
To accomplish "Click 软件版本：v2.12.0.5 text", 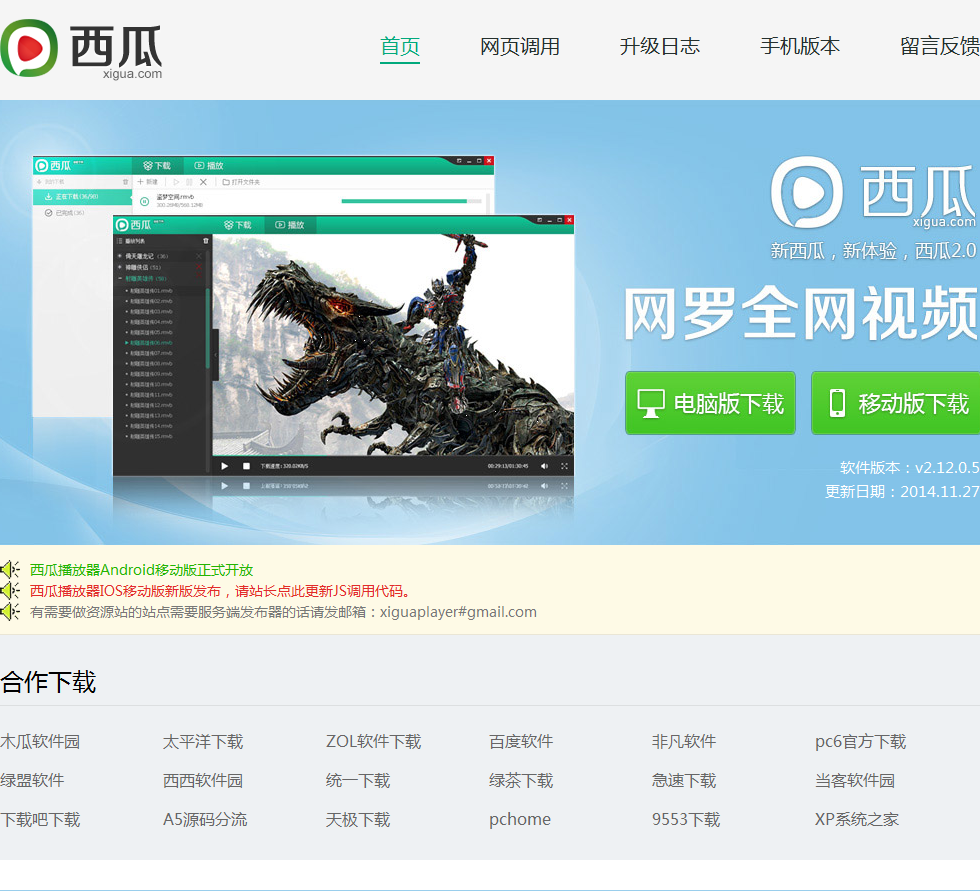I will pos(909,467).
